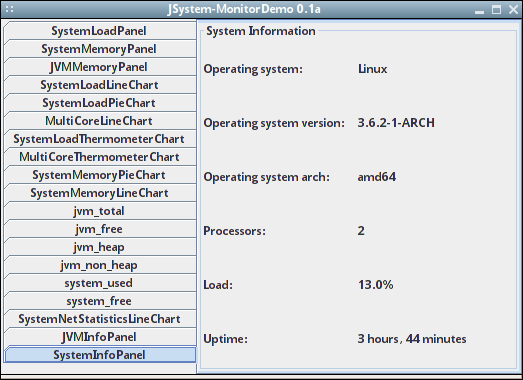Switch to the SystemMemoryLineChart tab
The image size is (523, 380).
(100, 193)
